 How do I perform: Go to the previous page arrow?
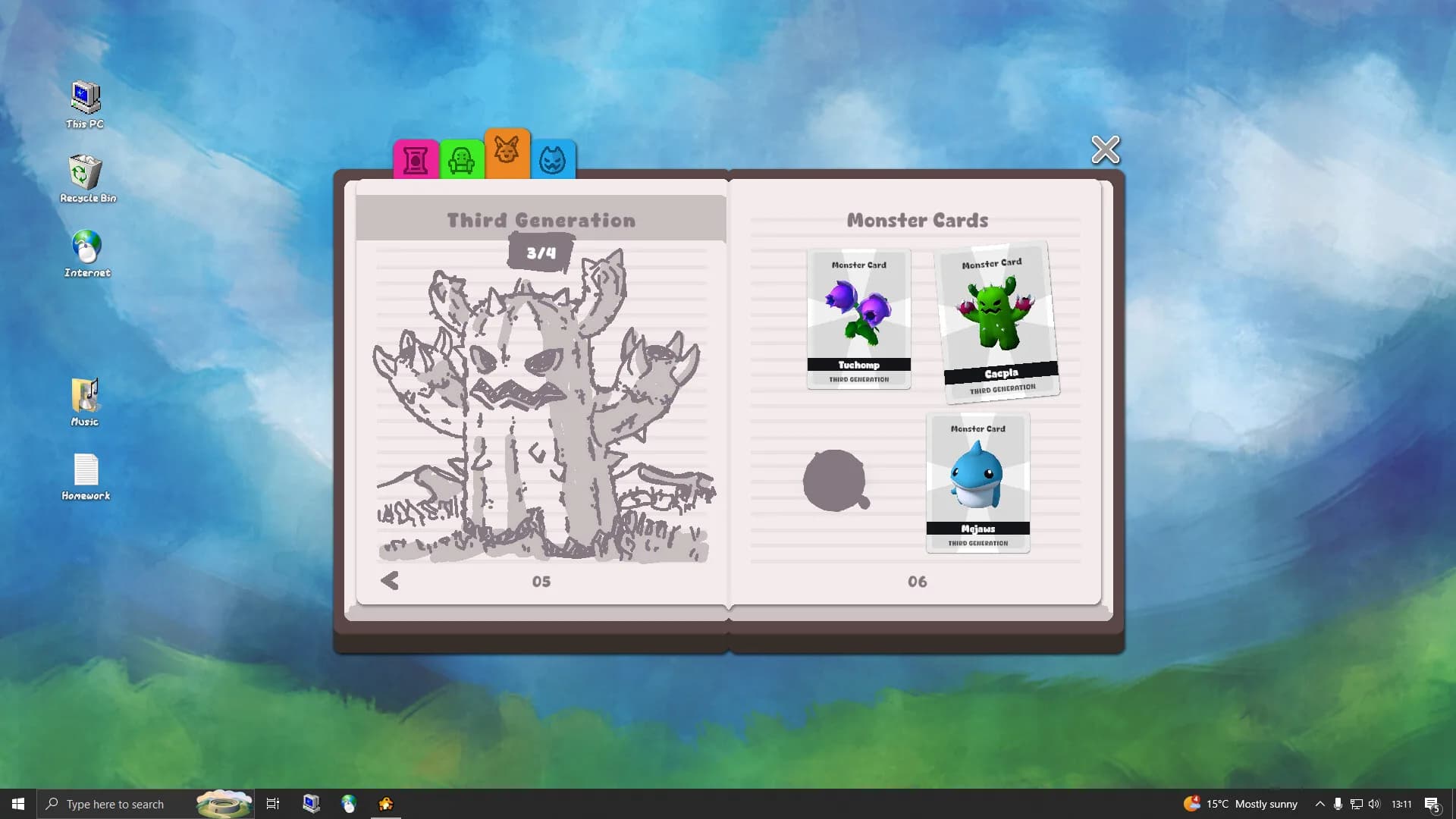pyautogui.click(x=390, y=581)
